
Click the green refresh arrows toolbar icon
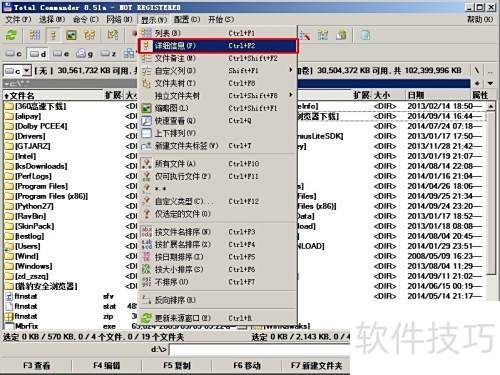[11, 35]
